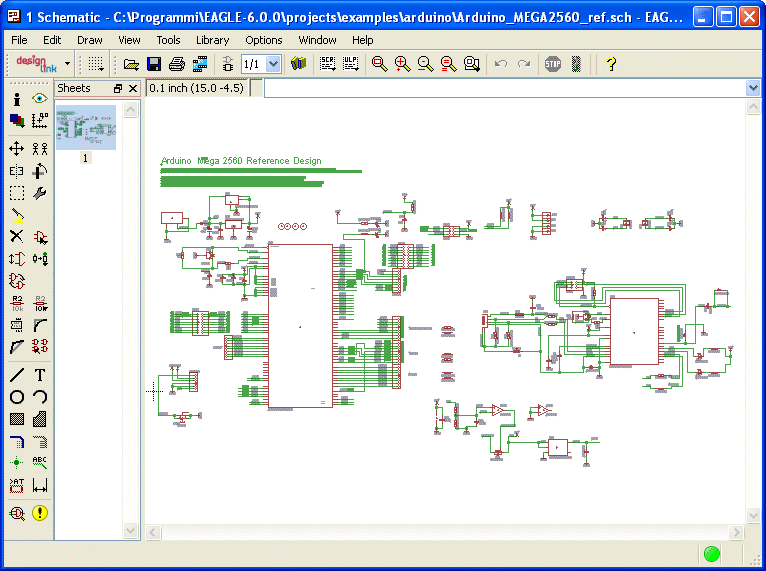Run a ULP program
This screenshot has width=766, height=571.
tap(350, 63)
